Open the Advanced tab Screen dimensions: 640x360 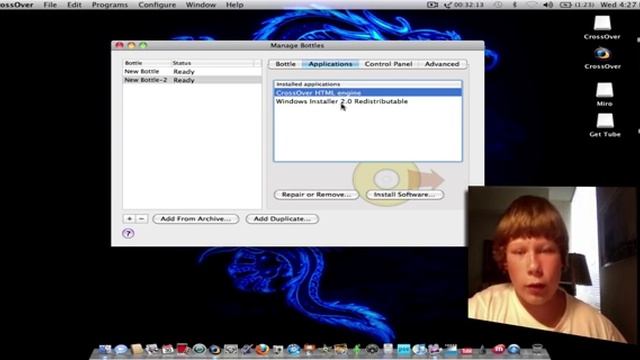tap(442, 64)
